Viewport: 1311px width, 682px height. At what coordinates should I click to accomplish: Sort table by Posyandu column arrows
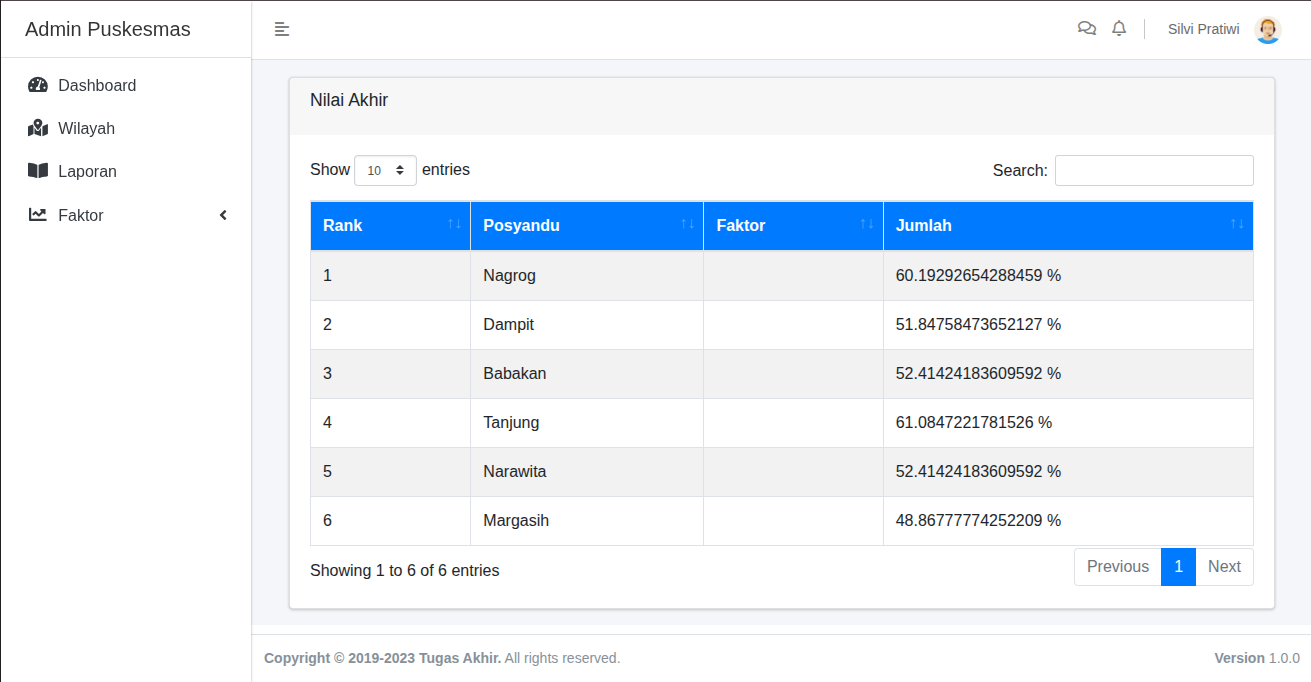pos(688,224)
